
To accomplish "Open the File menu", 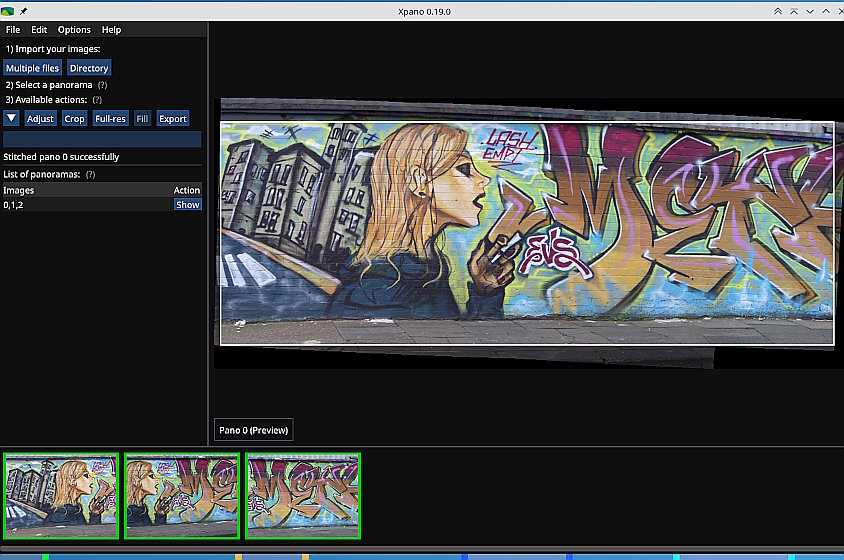I will click(x=13, y=30).
